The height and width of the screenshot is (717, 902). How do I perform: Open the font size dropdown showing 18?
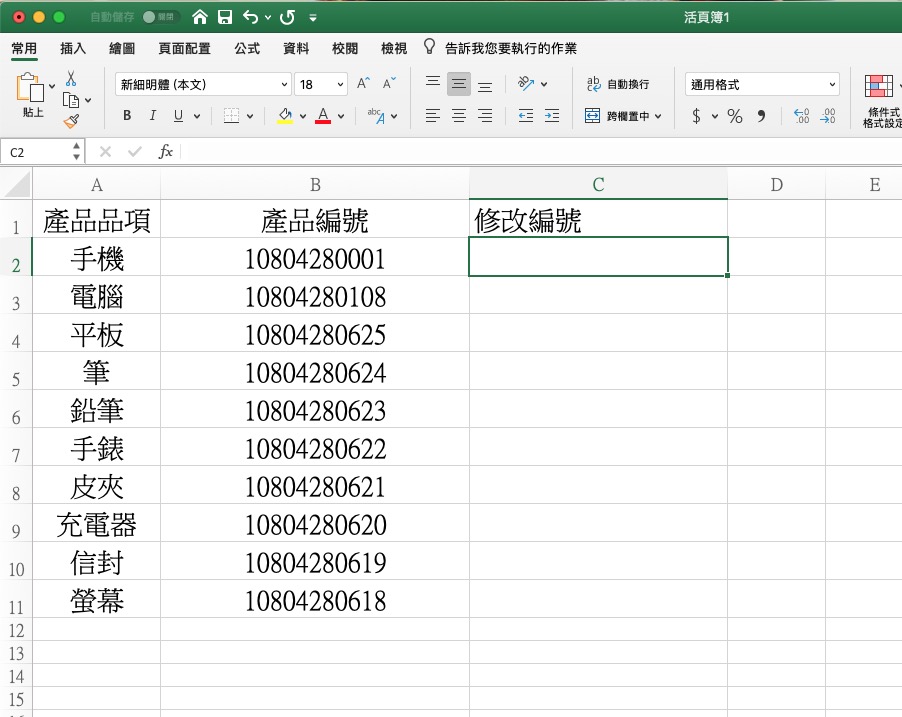point(321,85)
